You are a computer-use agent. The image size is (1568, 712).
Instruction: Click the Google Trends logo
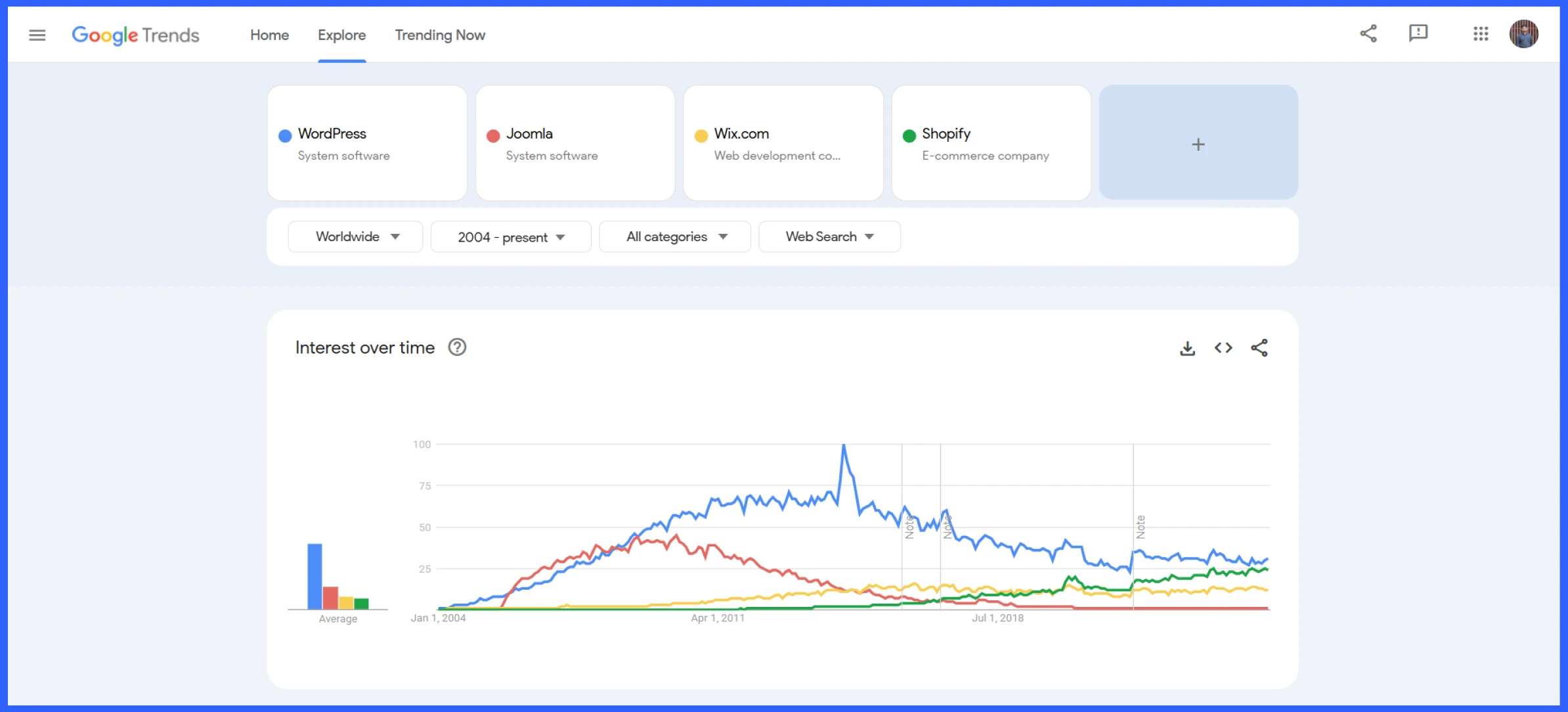point(135,35)
